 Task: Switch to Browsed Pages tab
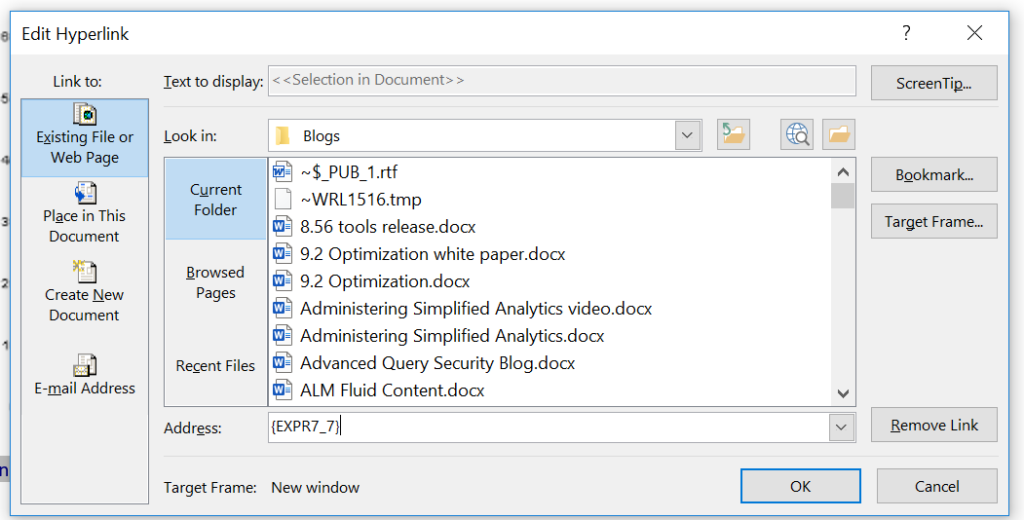[x=216, y=282]
